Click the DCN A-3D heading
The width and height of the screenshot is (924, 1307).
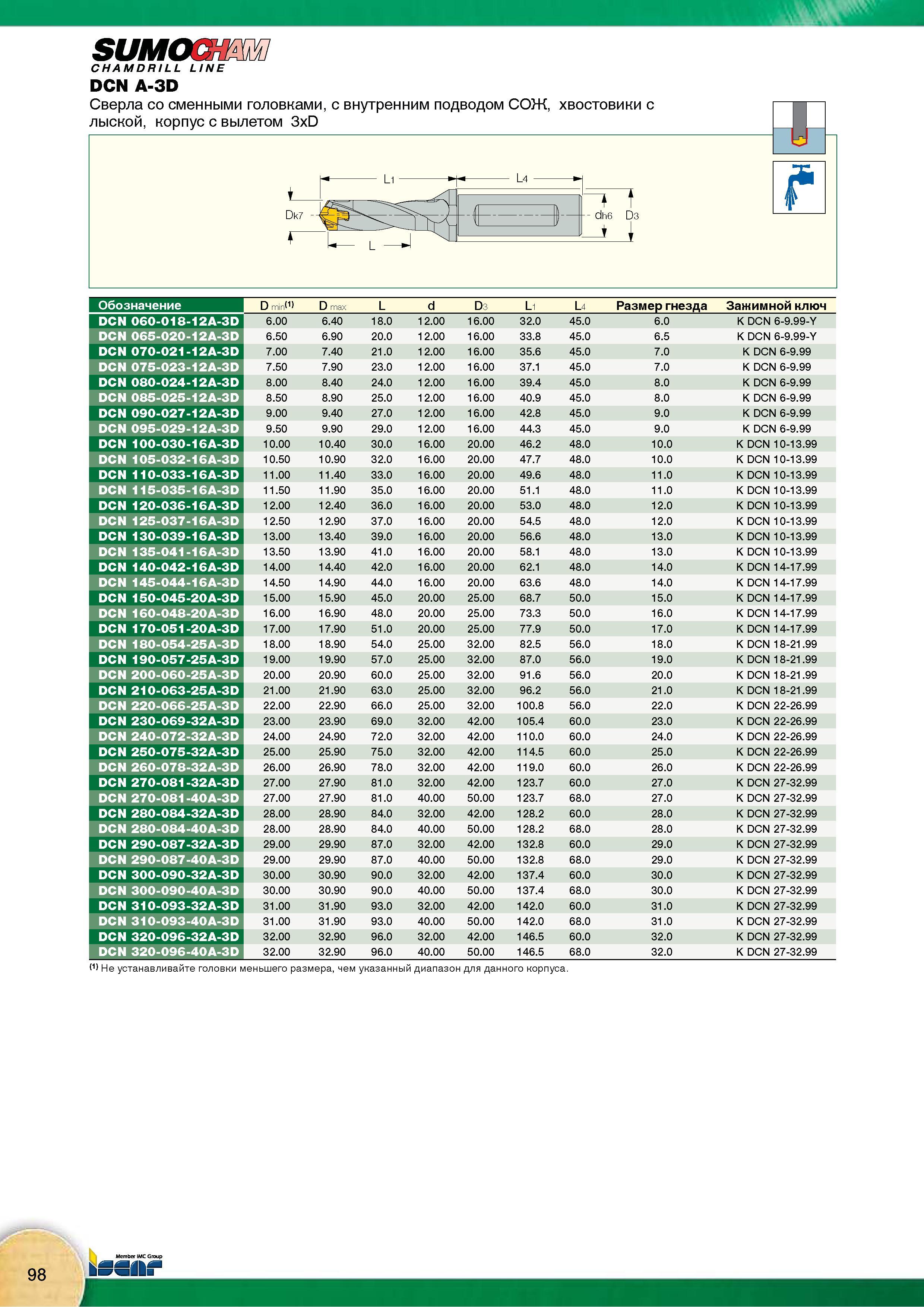tap(135, 86)
